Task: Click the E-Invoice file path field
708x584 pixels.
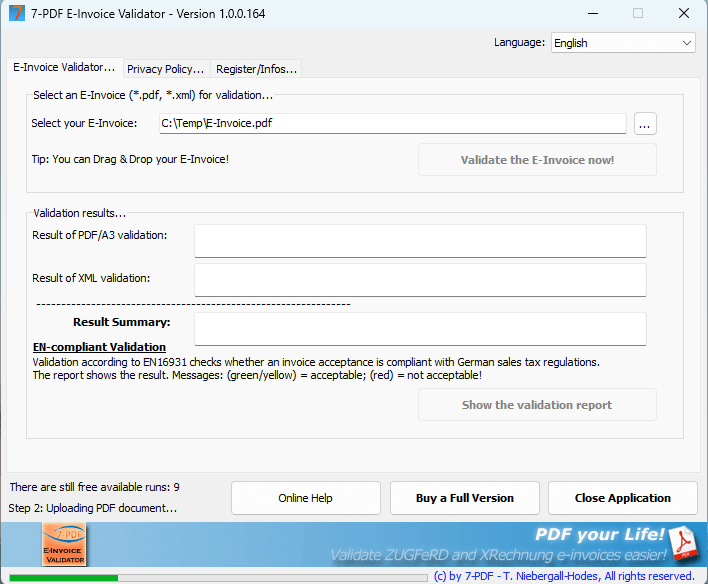Action: click(x=392, y=123)
